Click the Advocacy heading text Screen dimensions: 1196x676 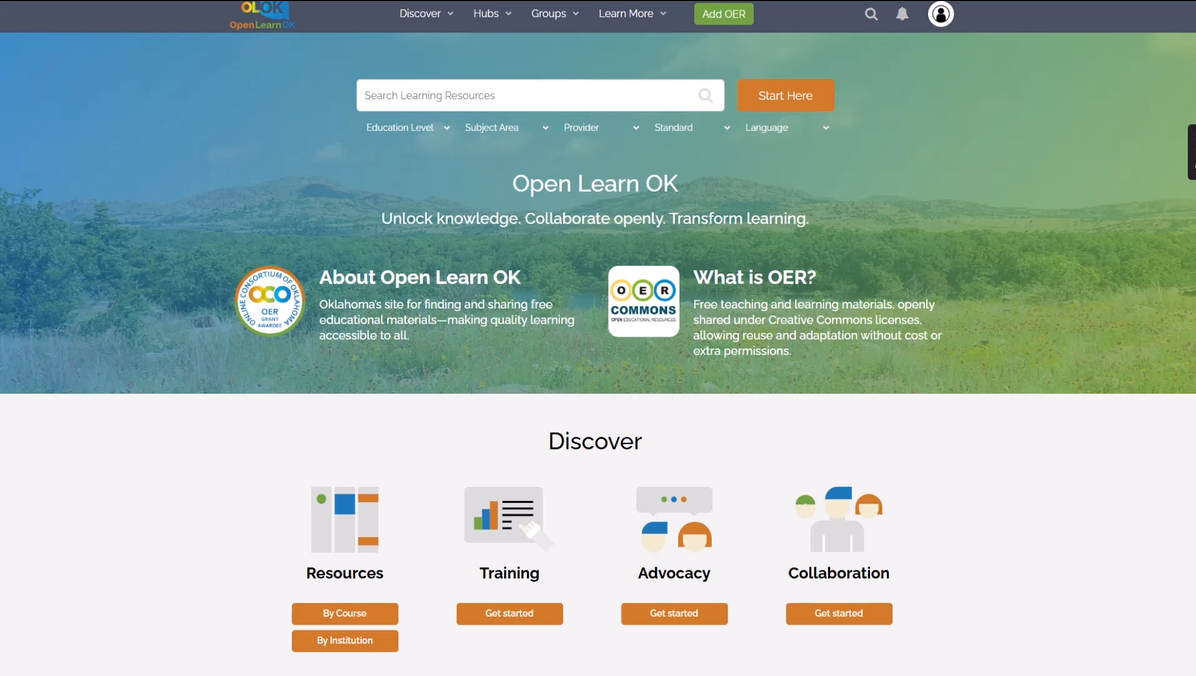point(674,573)
